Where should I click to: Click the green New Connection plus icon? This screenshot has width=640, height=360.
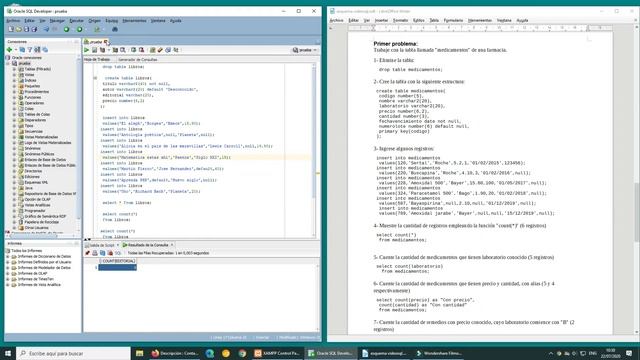tap(9, 50)
